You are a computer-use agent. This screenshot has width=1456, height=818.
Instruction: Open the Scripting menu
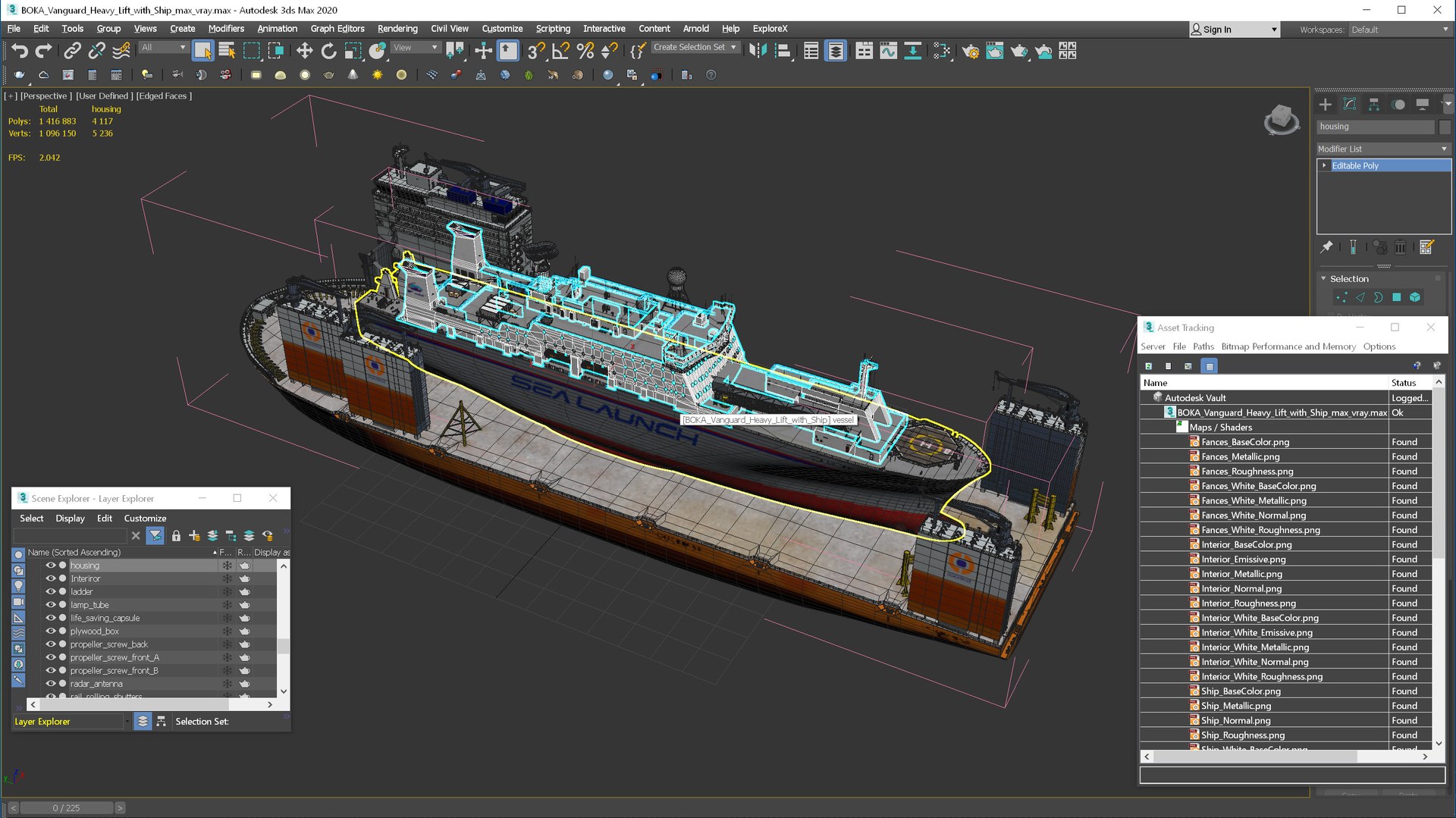point(553,28)
